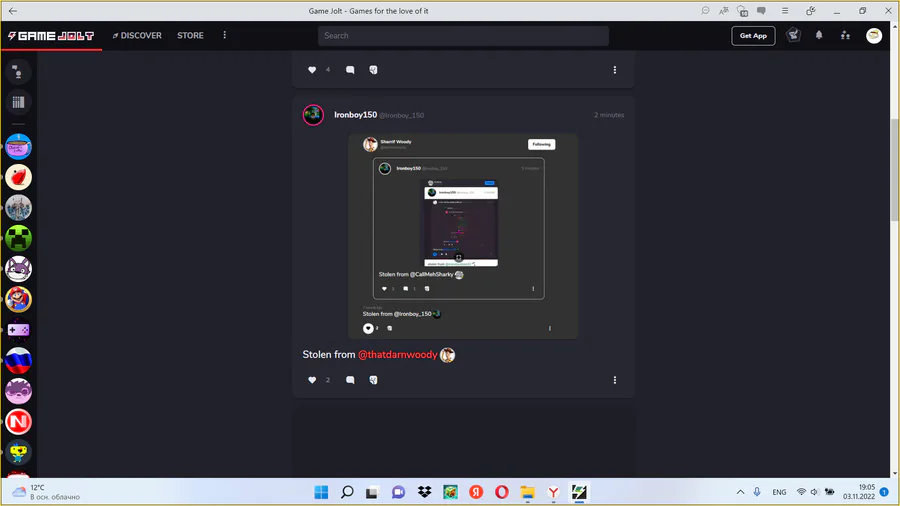Open the purple hedgehog community in the sidebar
The width and height of the screenshot is (900, 506).
pyautogui.click(x=18, y=391)
